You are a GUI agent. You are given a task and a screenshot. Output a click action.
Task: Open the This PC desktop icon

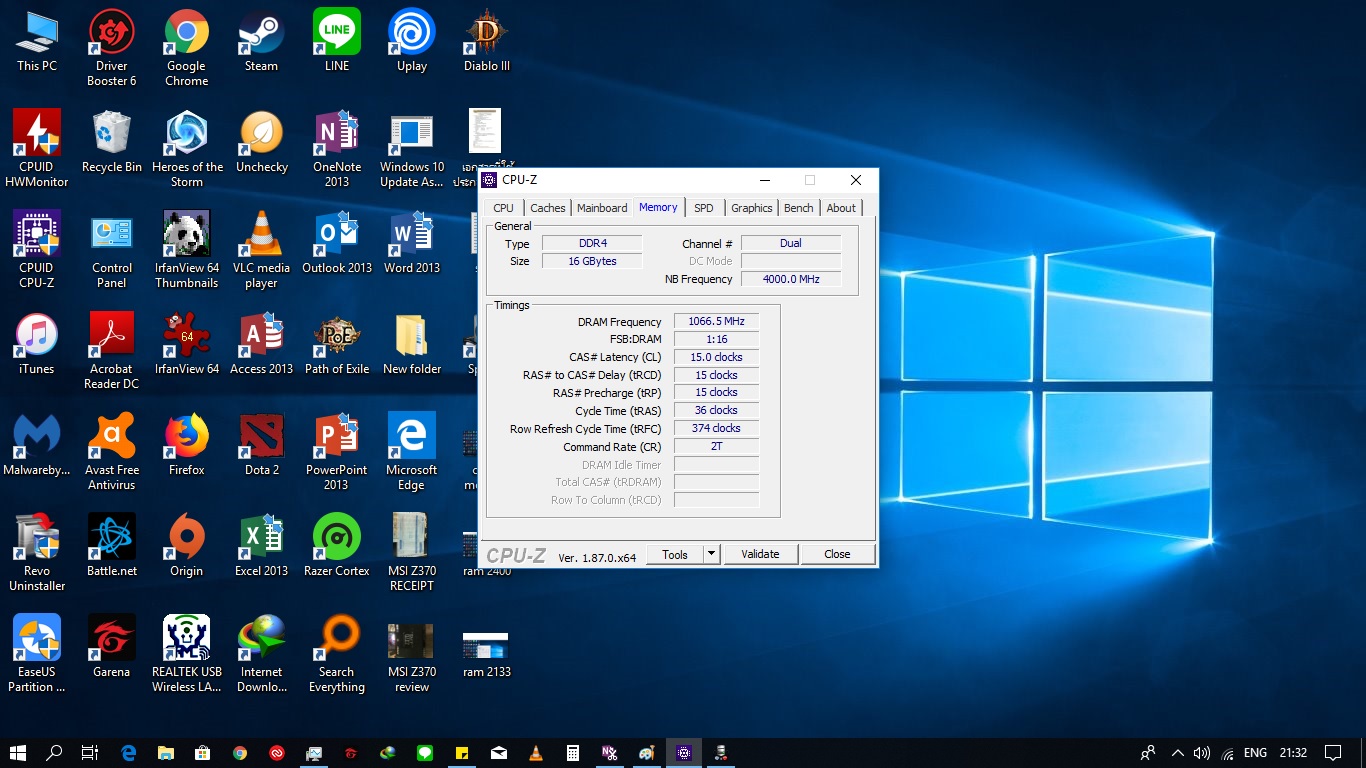[x=37, y=41]
